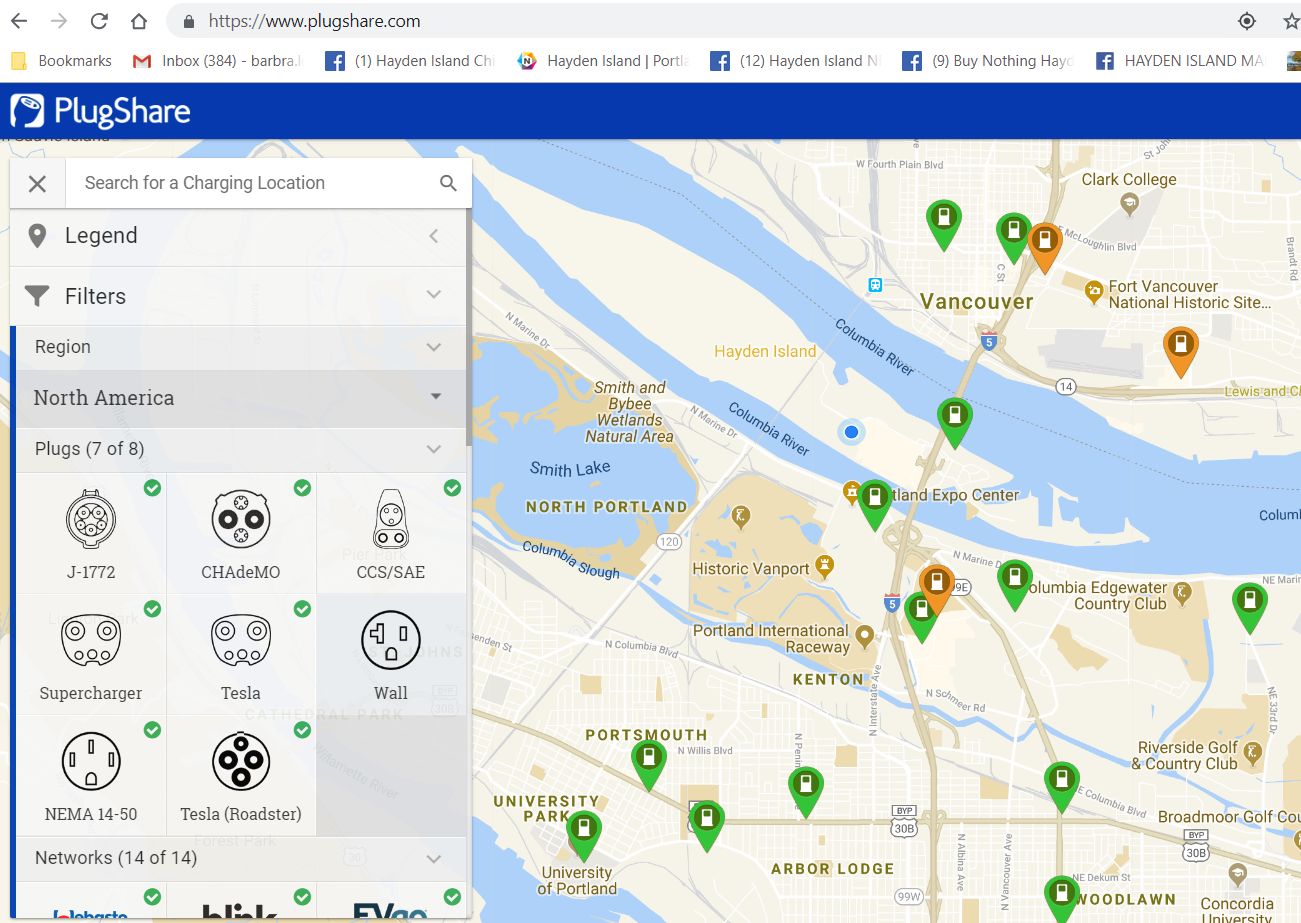Click the browser back arrow
1301x923 pixels.
coord(18,21)
